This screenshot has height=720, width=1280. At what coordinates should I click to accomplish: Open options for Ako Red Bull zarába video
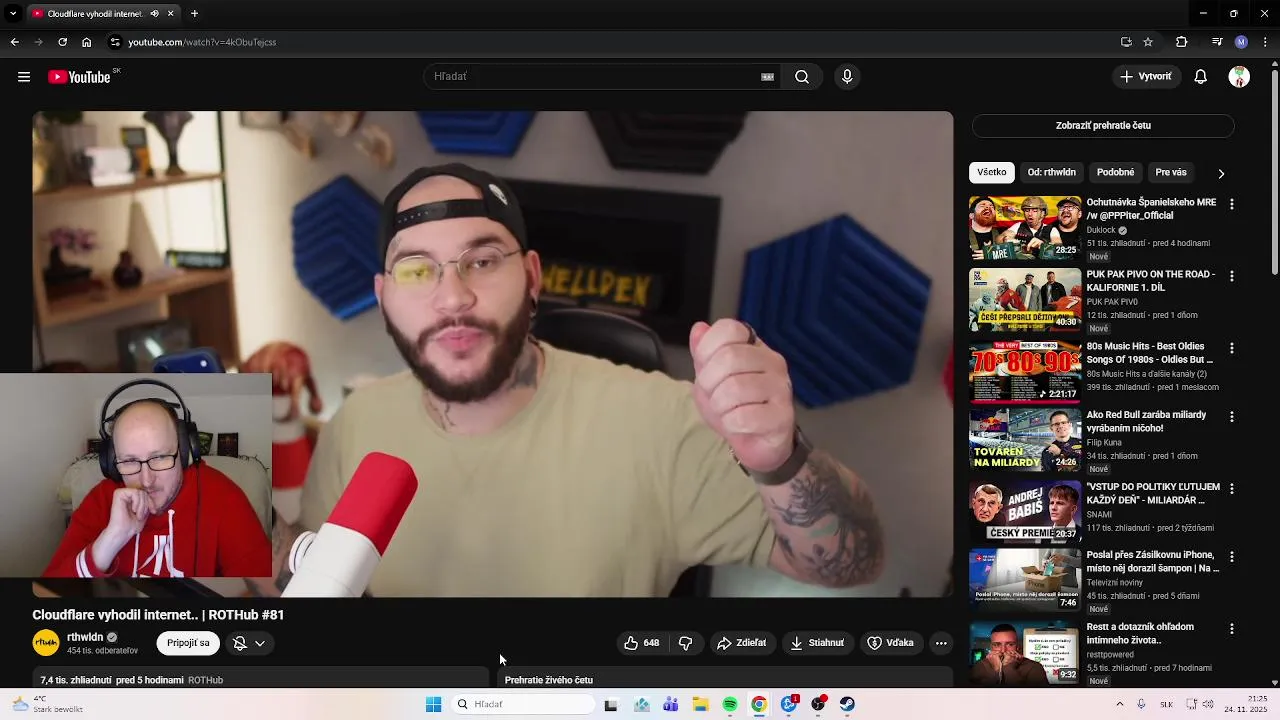pyautogui.click(x=1232, y=416)
